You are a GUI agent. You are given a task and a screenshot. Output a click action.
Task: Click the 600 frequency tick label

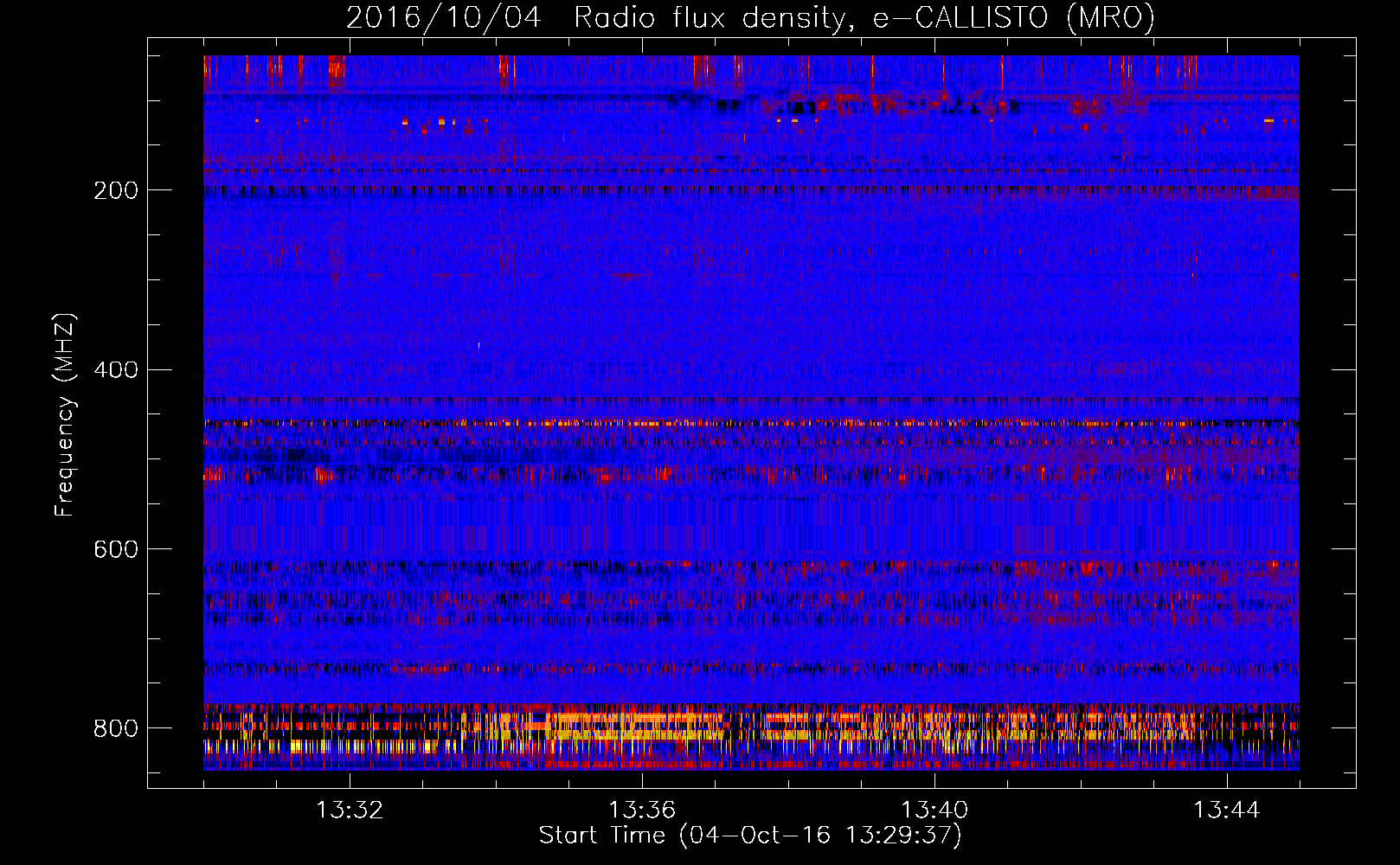click(x=116, y=550)
